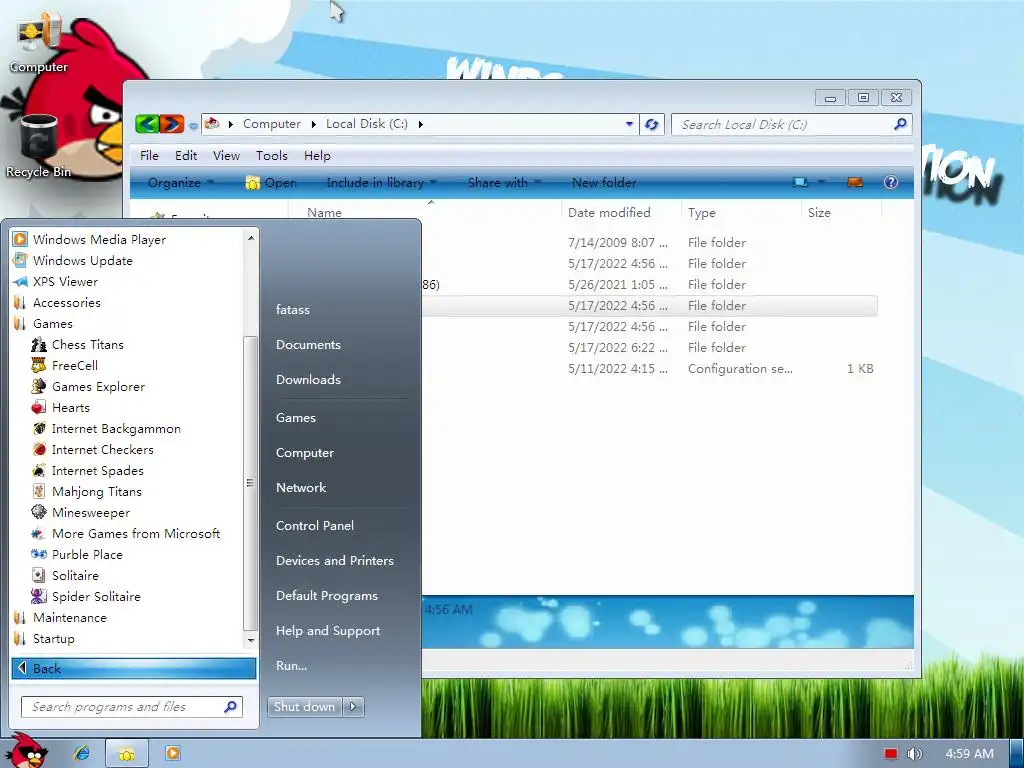
Task: Open the File menu
Action: (149, 155)
